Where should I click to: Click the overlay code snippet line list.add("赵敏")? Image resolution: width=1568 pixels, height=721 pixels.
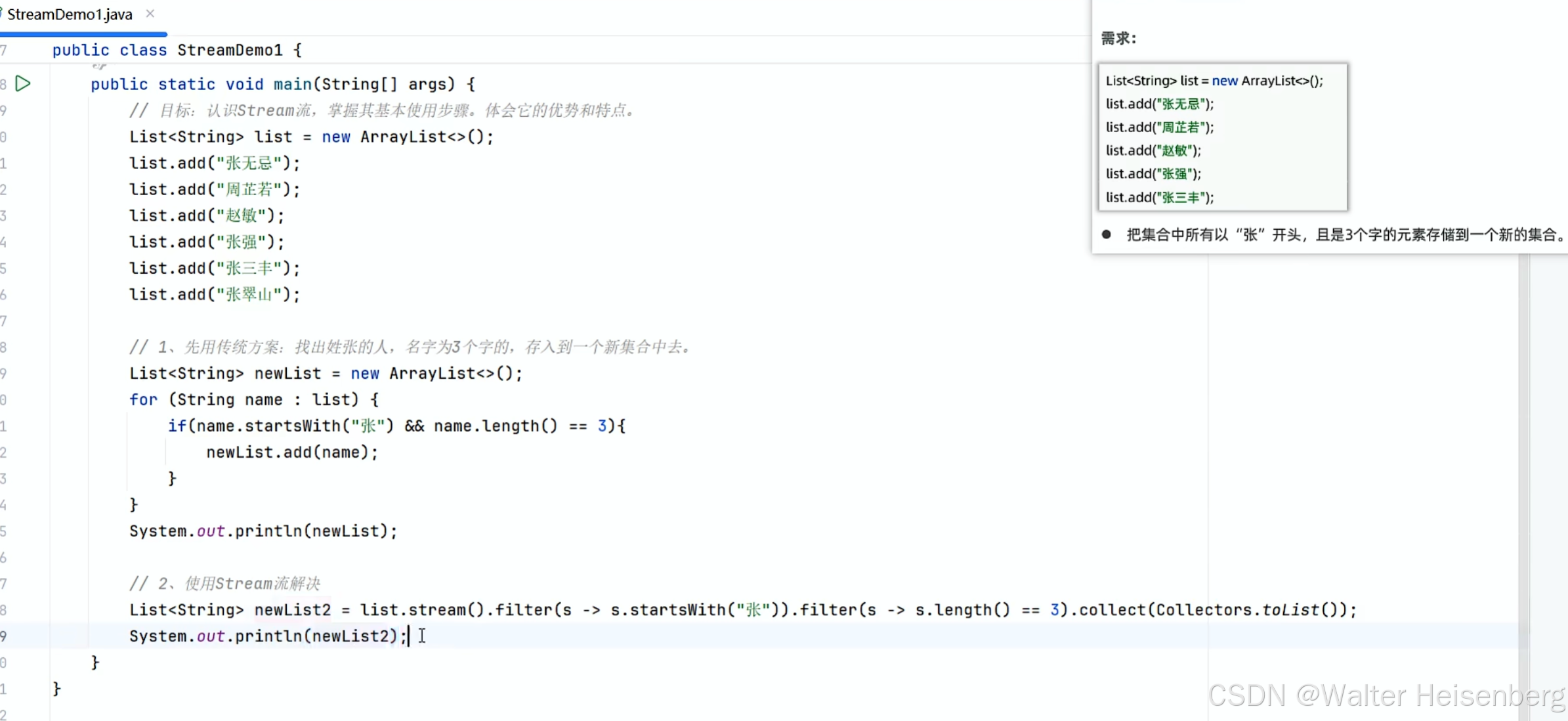(1153, 150)
